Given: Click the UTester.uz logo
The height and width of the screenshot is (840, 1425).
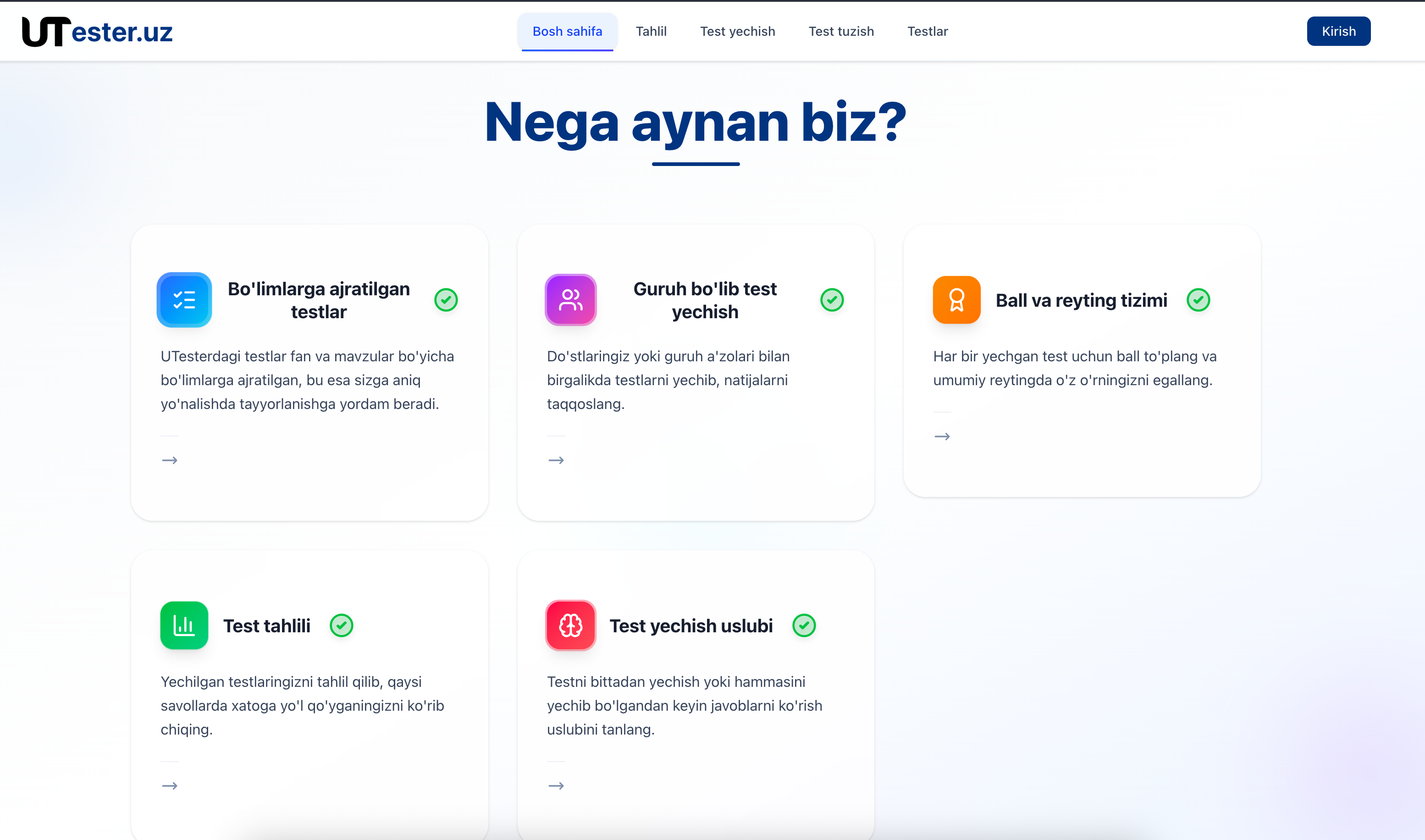Looking at the screenshot, I should point(97,31).
